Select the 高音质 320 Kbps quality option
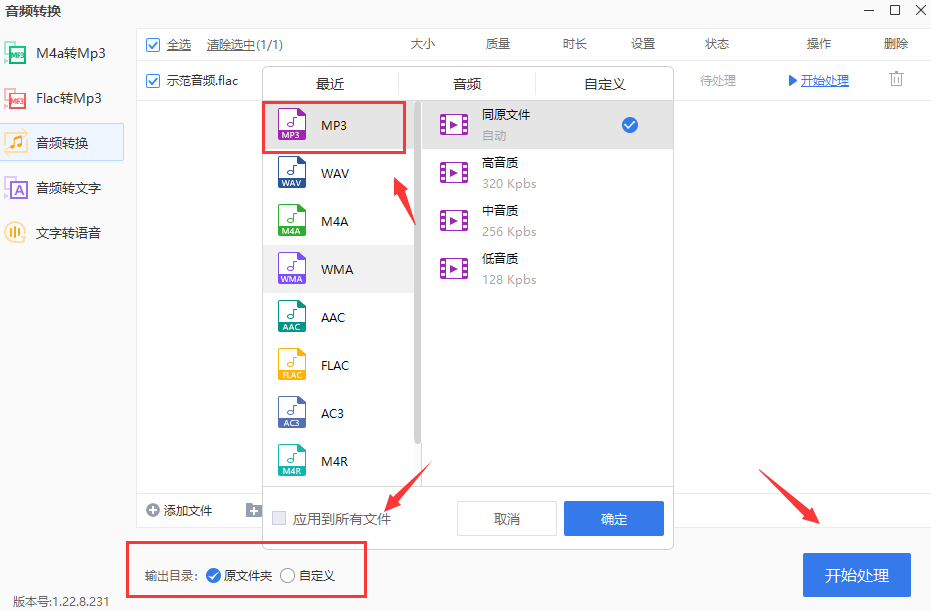The height and width of the screenshot is (610, 931). (510, 171)
